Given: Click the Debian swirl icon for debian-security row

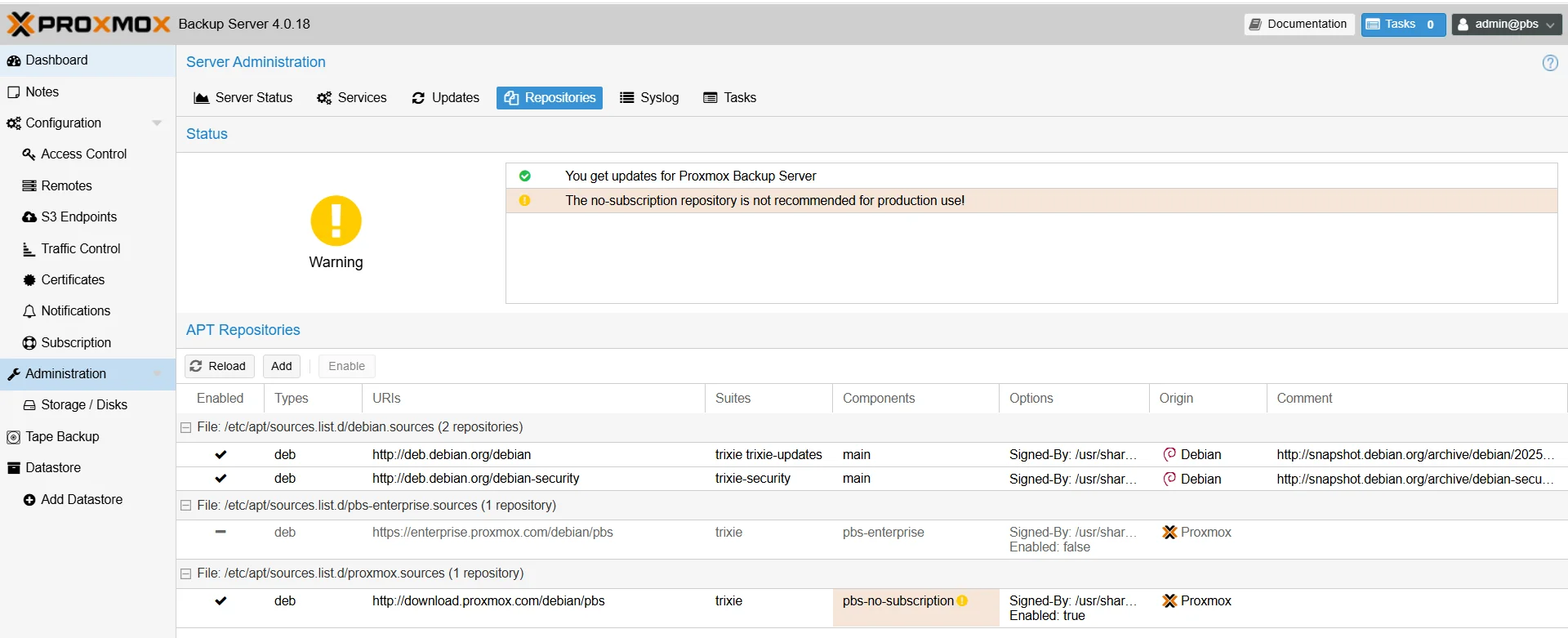Looking at the screenshot, I should click(x=1169, y=479).
